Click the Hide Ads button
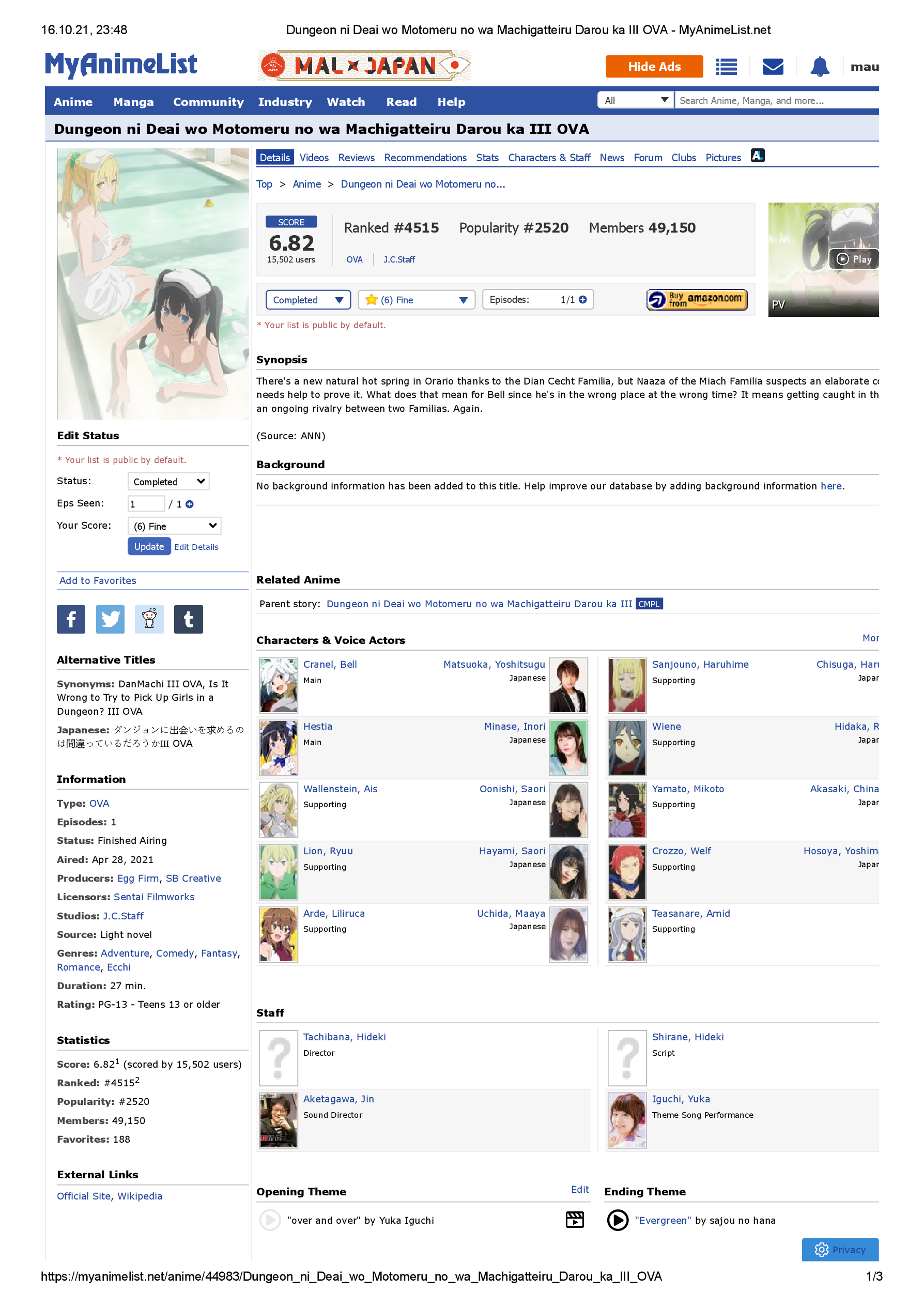 coord(654,67)
